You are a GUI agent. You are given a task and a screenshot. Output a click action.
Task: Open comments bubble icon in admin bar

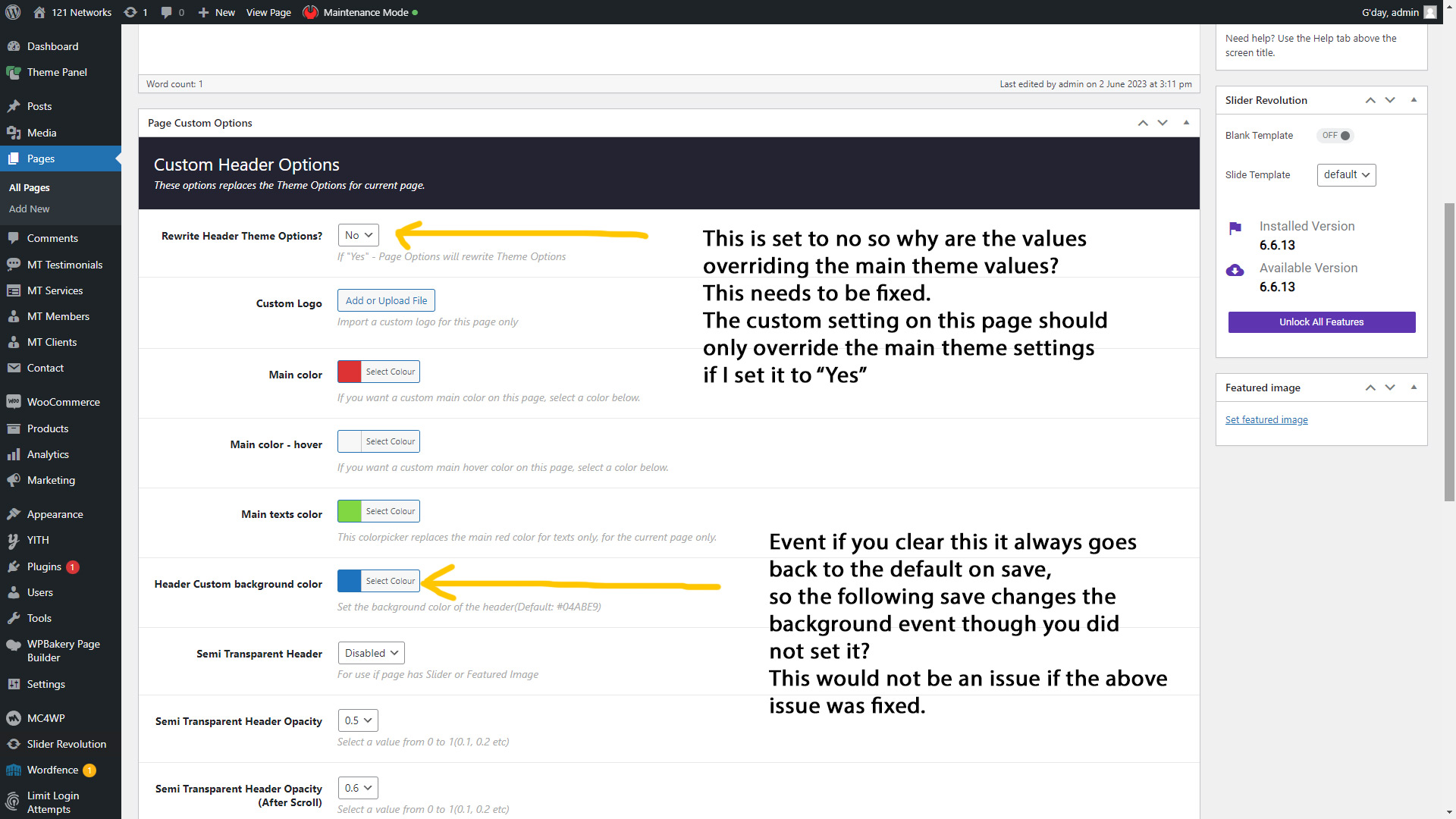tap(167, 12)
